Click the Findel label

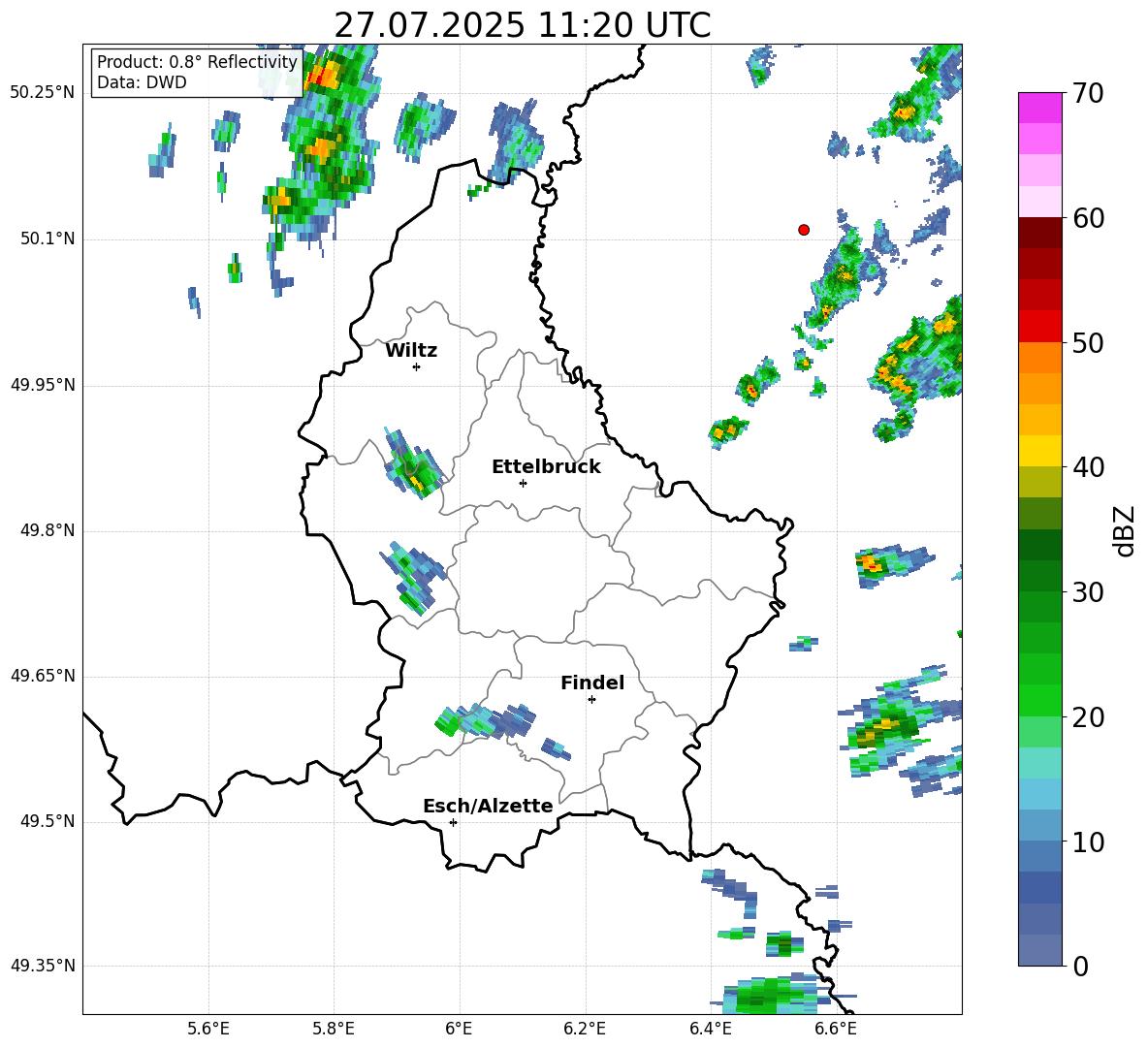point(592,683)
